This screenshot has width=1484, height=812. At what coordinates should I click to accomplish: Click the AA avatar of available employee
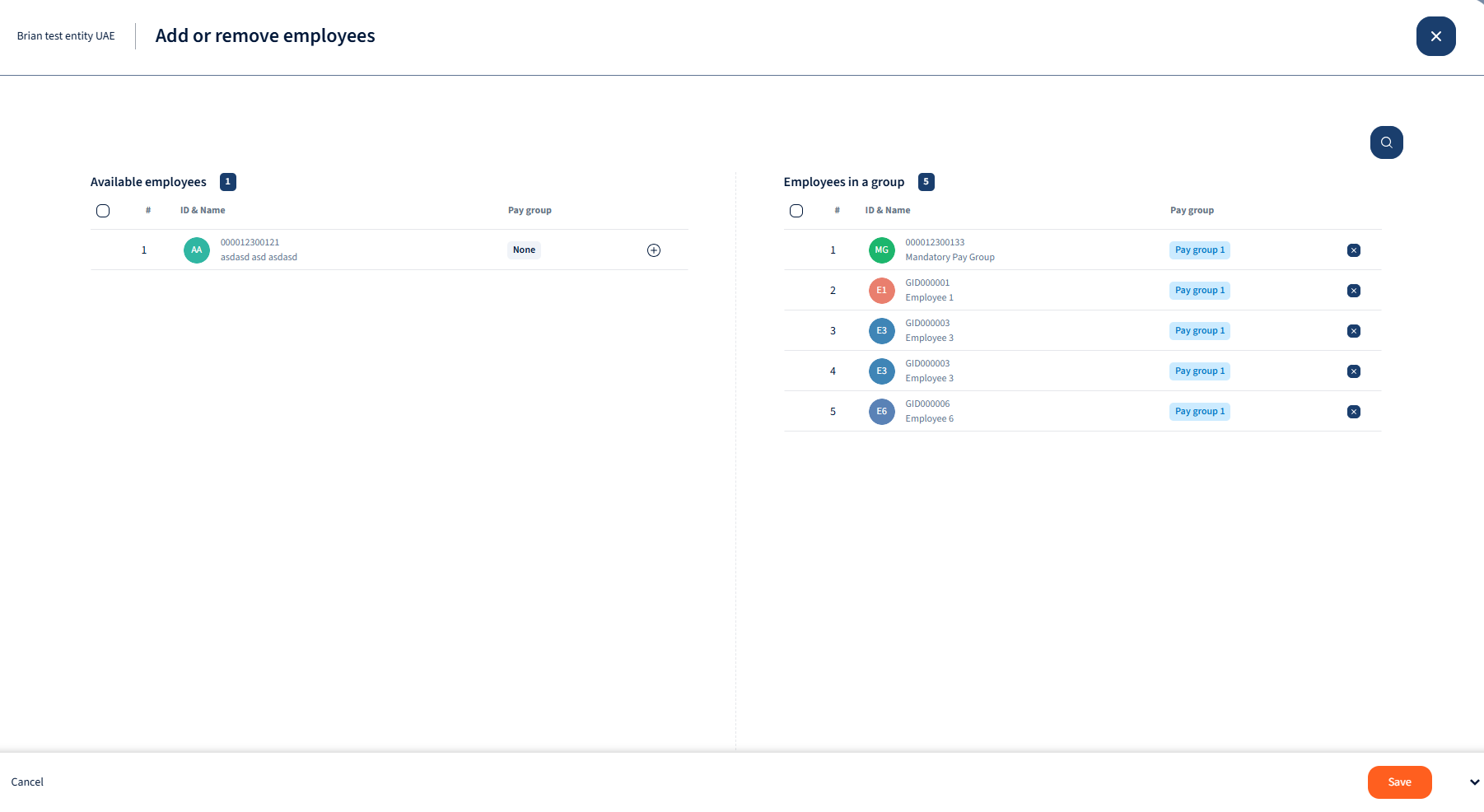pos(196,250)
